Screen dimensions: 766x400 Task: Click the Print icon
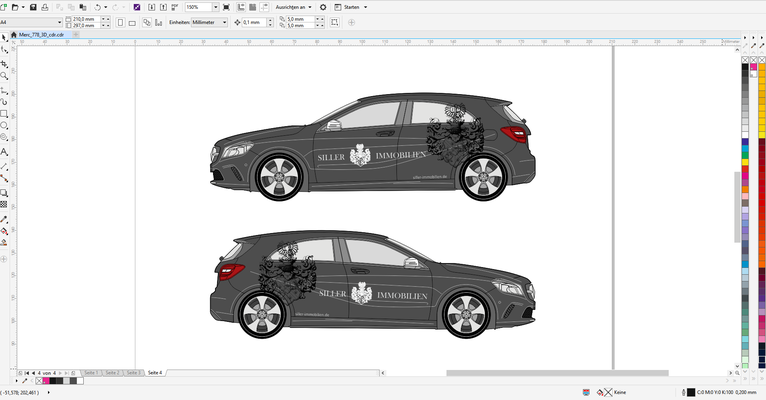coord(45,7)
